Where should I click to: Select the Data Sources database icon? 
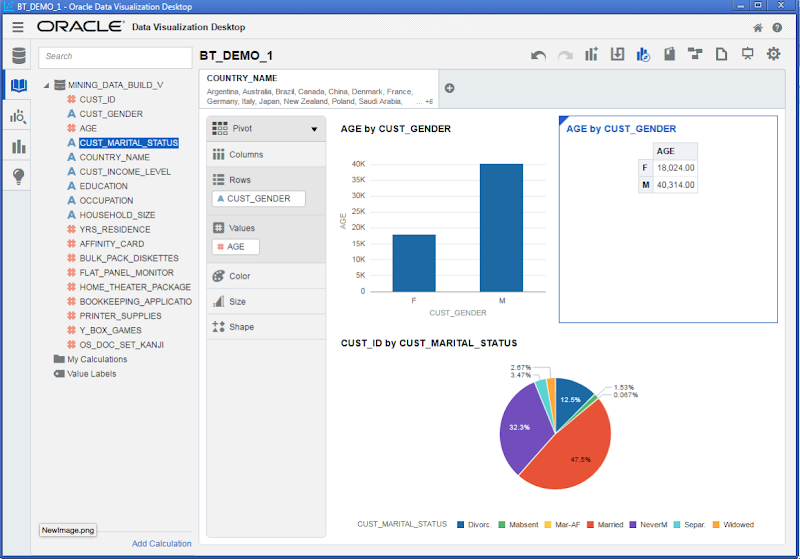19,56
